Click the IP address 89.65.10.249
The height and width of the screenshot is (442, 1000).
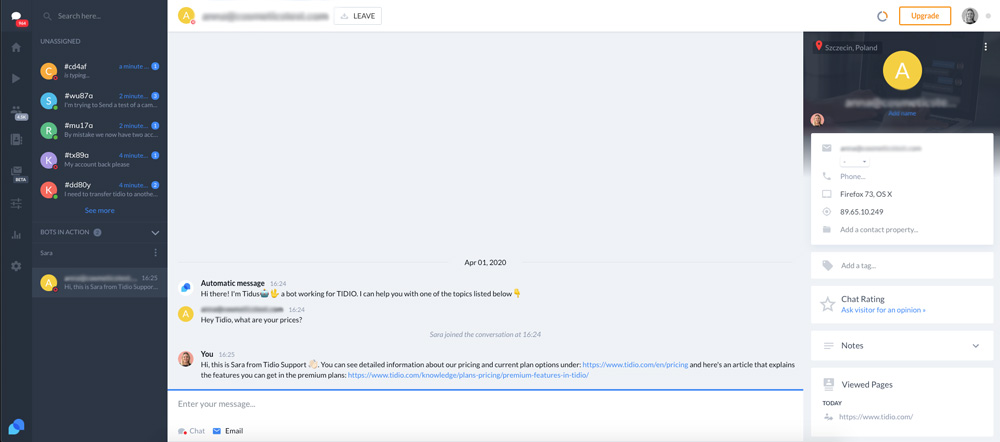(x=862, y=212)
